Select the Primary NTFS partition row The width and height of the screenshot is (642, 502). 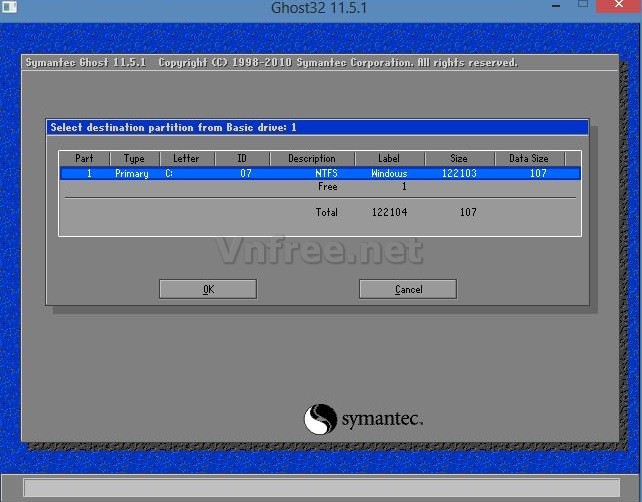click(319, 173)
